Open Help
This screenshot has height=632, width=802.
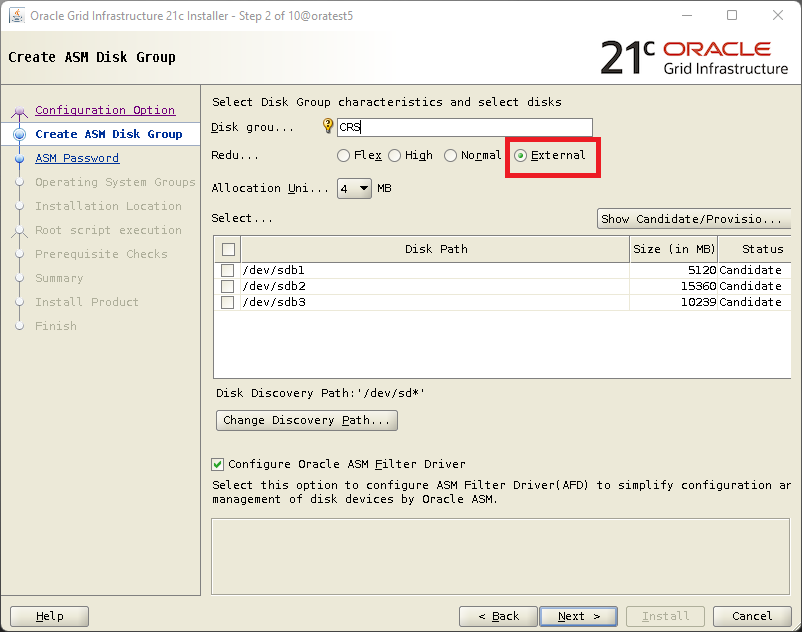tap(50, 616)
